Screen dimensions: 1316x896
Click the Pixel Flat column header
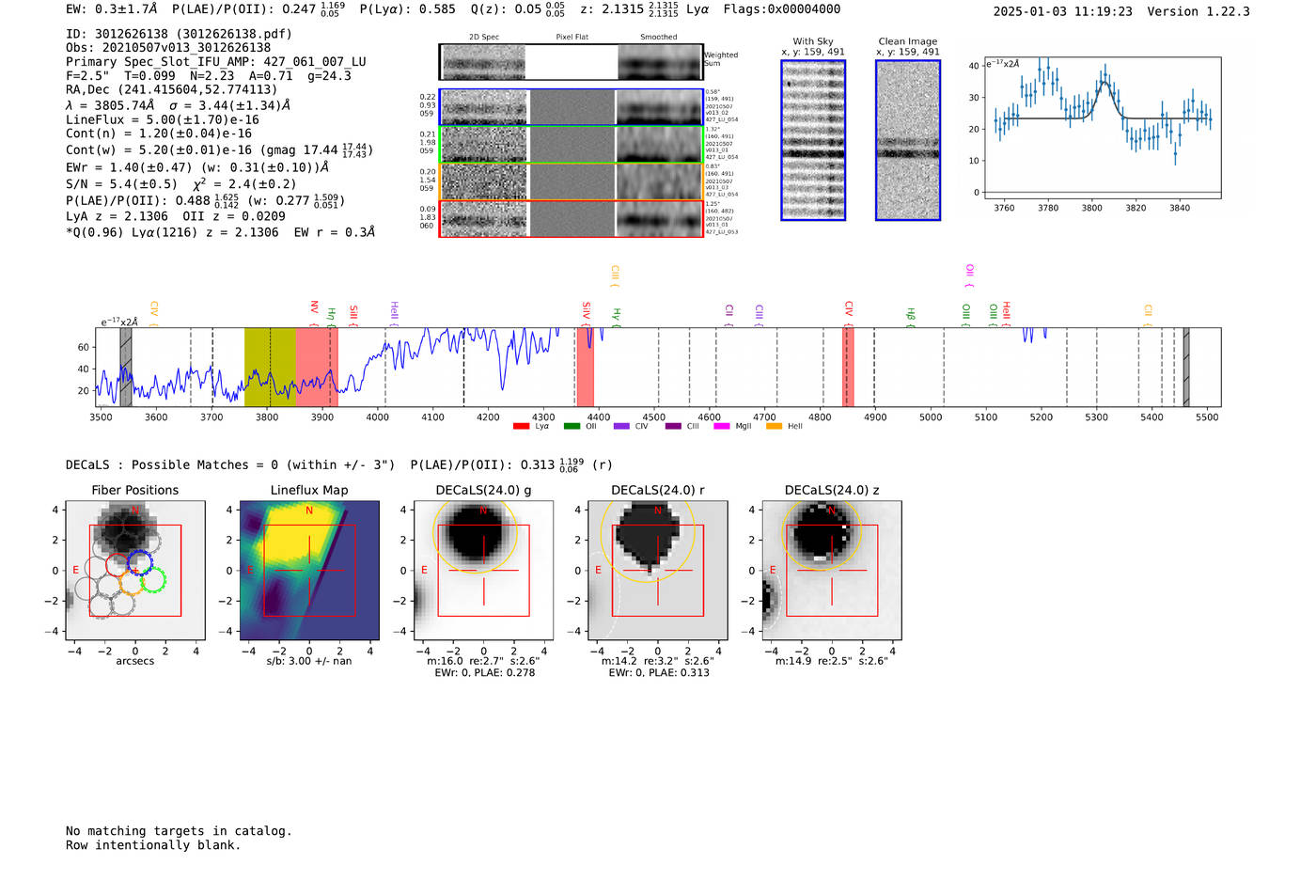pyautogui.click(x=572, y=38)
